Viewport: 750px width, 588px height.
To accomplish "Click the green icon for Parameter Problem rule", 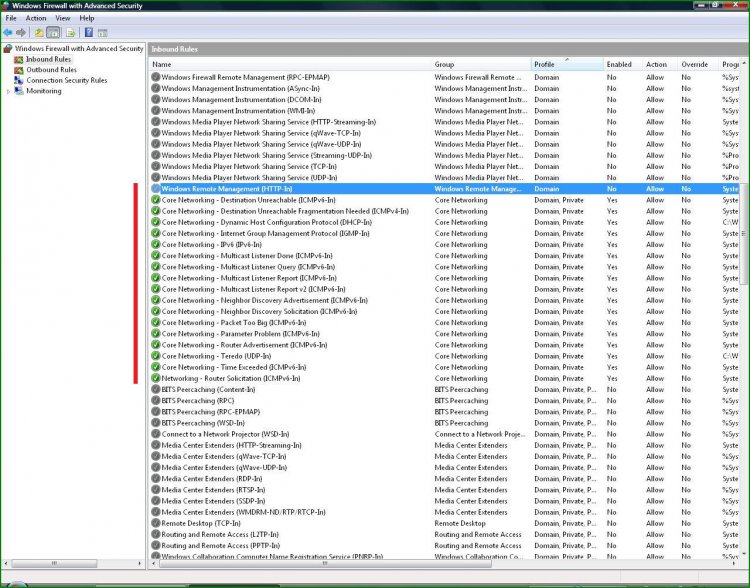I will (x=155, y=334).
